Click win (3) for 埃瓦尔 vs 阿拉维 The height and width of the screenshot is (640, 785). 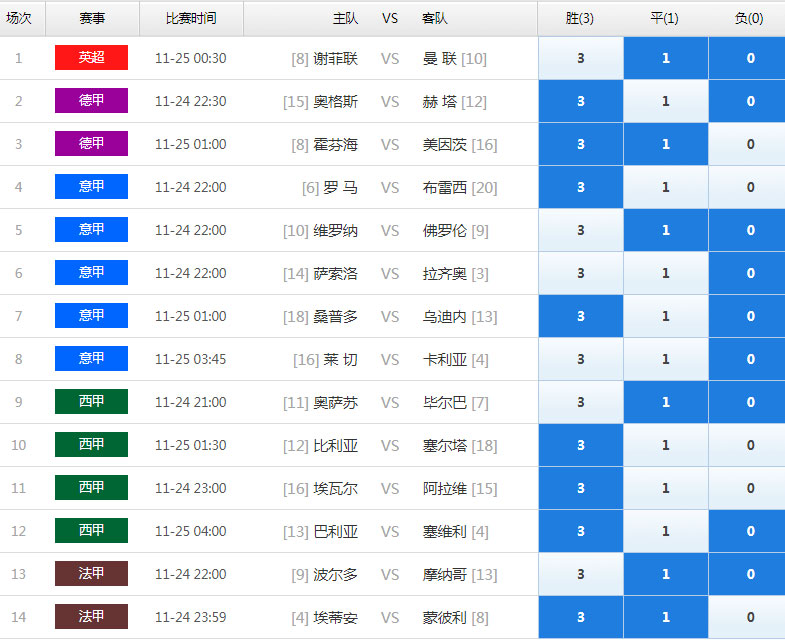coord(581,489)
